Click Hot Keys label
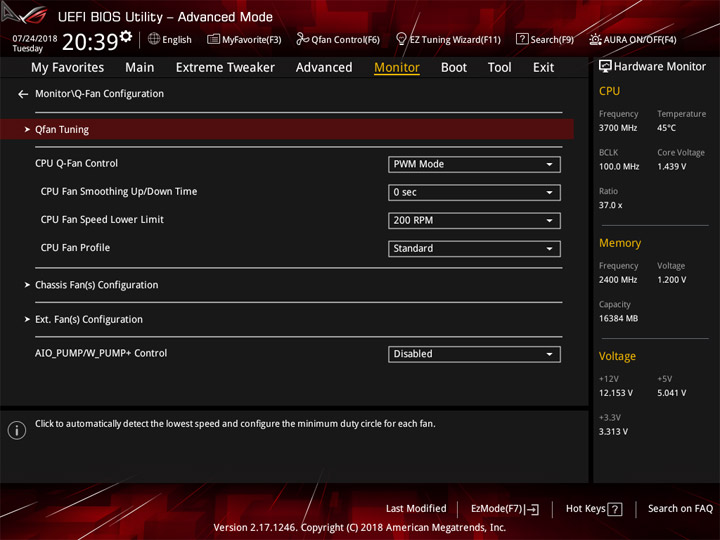This screenshot has width=720, height=540. (585, 509)
